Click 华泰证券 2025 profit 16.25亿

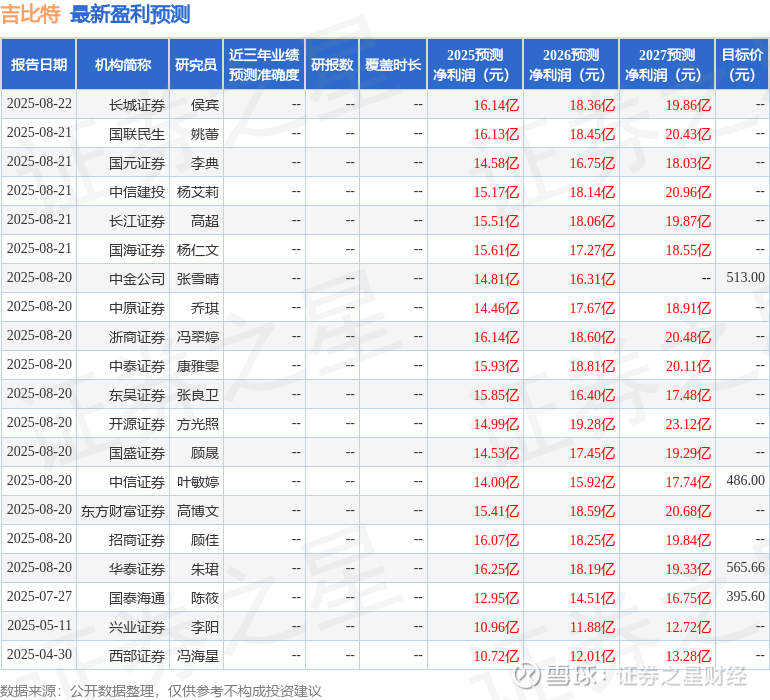coord(496,569)
